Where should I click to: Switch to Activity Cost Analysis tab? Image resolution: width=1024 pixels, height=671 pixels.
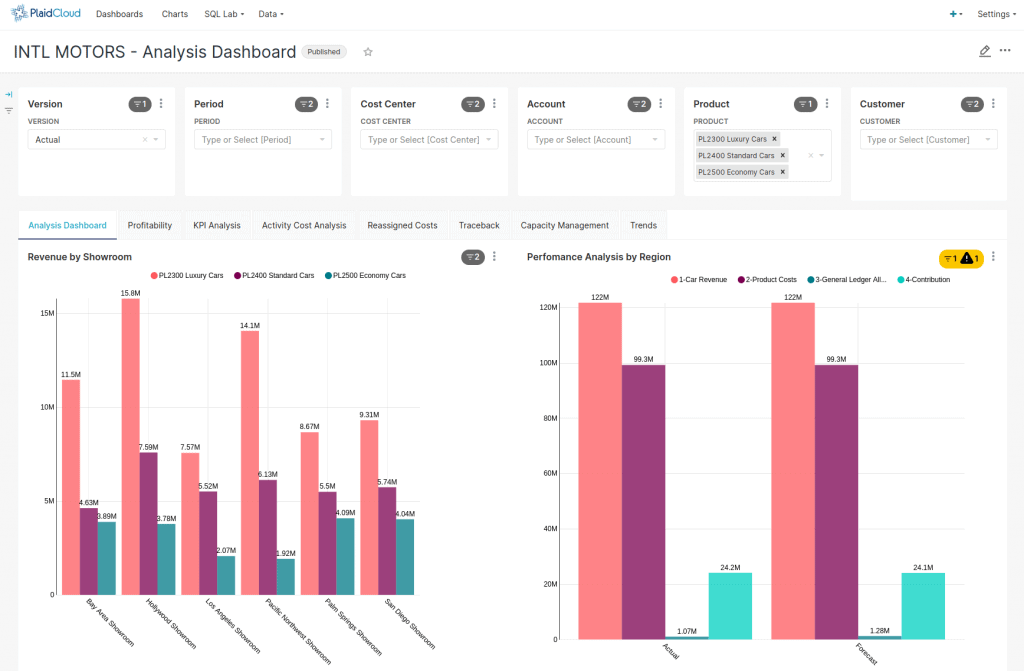tap(304, 225)
